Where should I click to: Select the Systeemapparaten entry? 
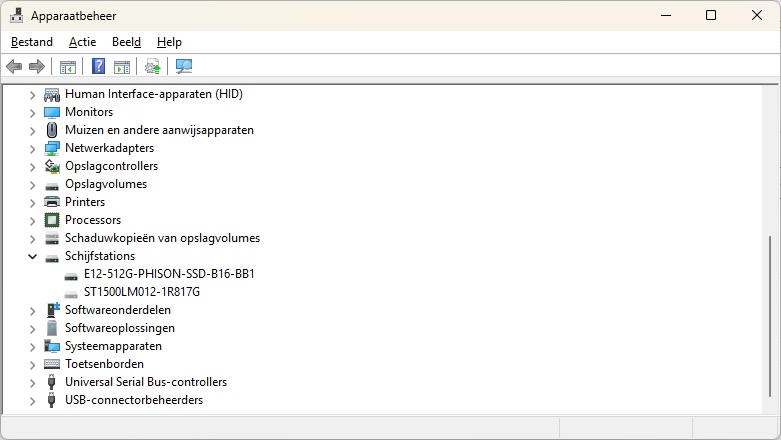(113, 346)
